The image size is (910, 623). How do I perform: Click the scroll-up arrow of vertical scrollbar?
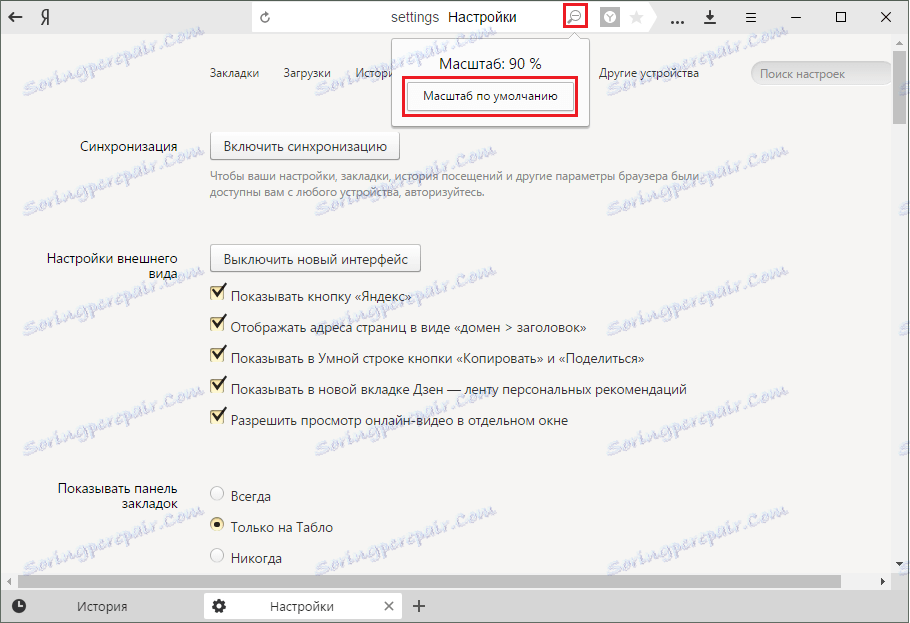point(899,43)
